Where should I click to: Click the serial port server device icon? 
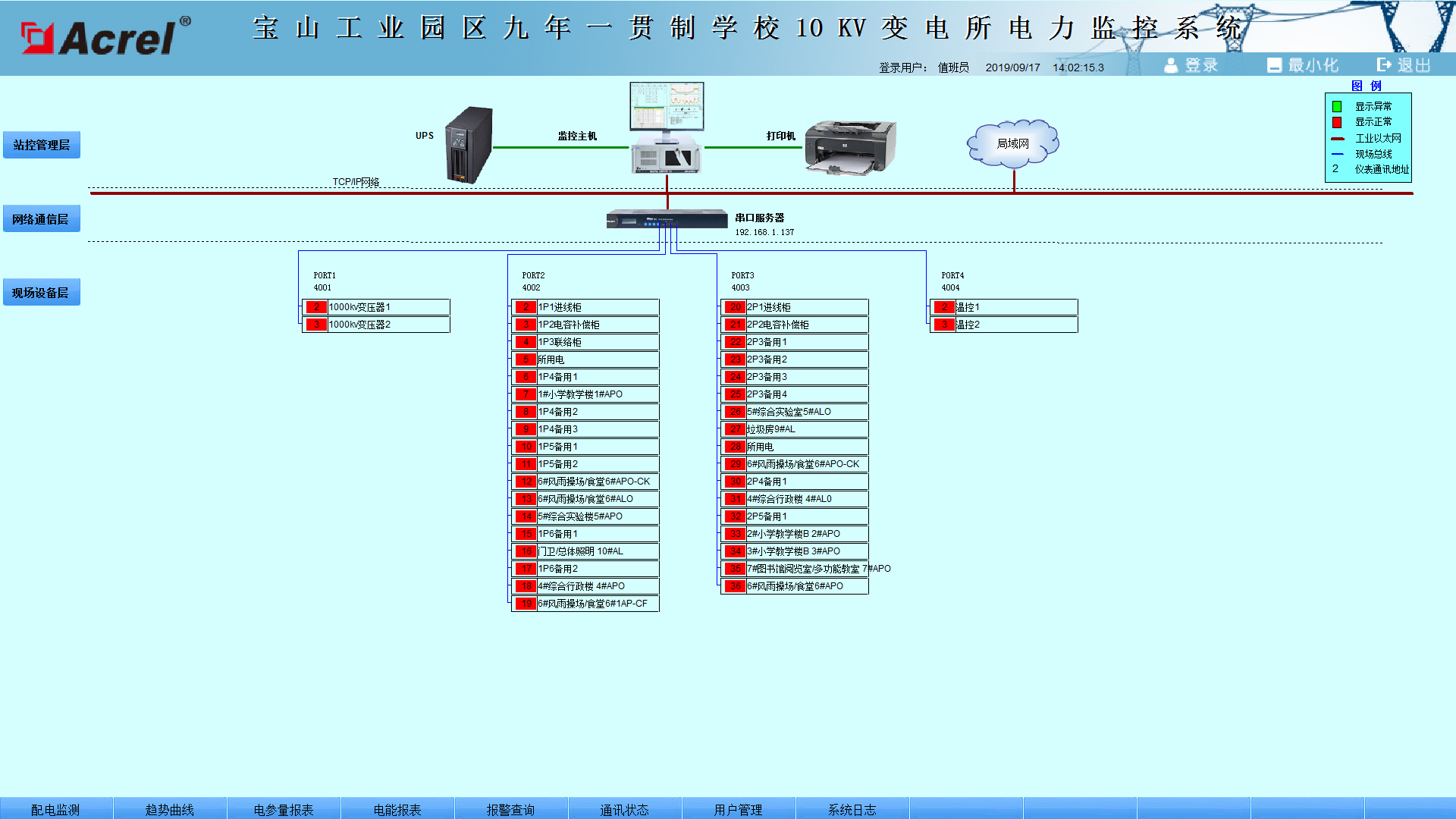click(x=667, y=220)
